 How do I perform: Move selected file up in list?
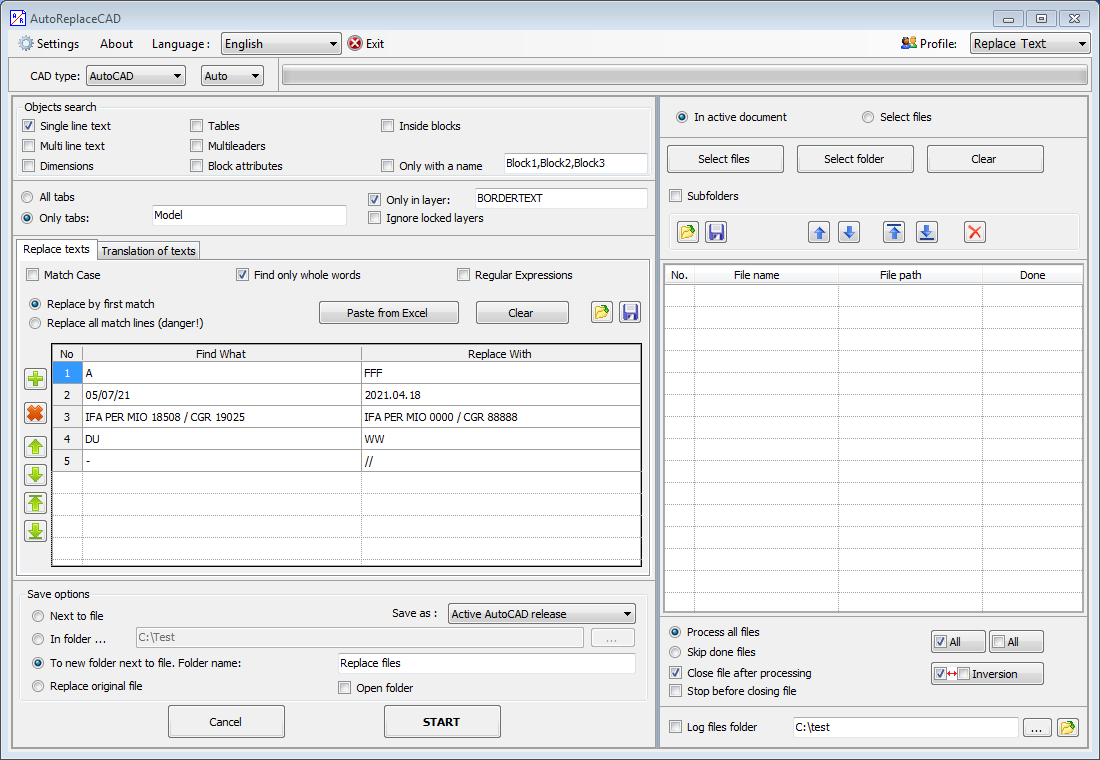point(819,232)
